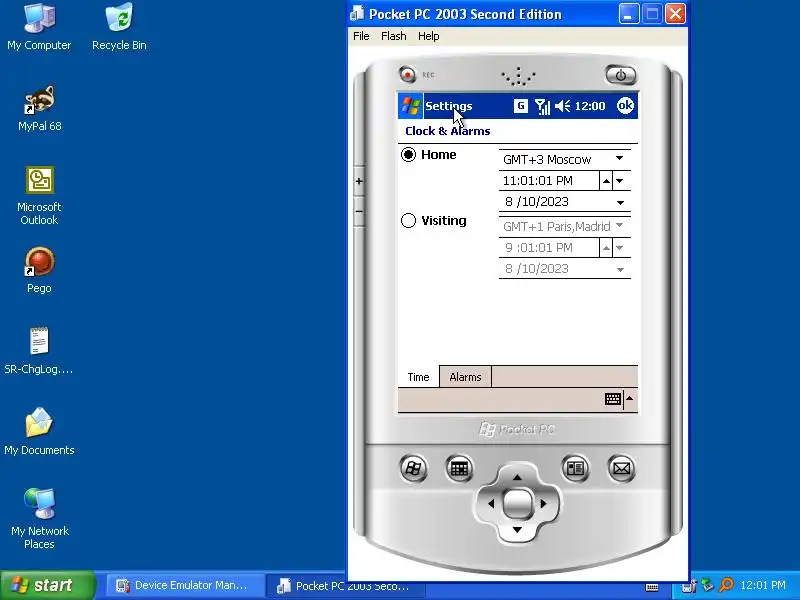Select Pocket PC 2003 taskbar button

345,586
